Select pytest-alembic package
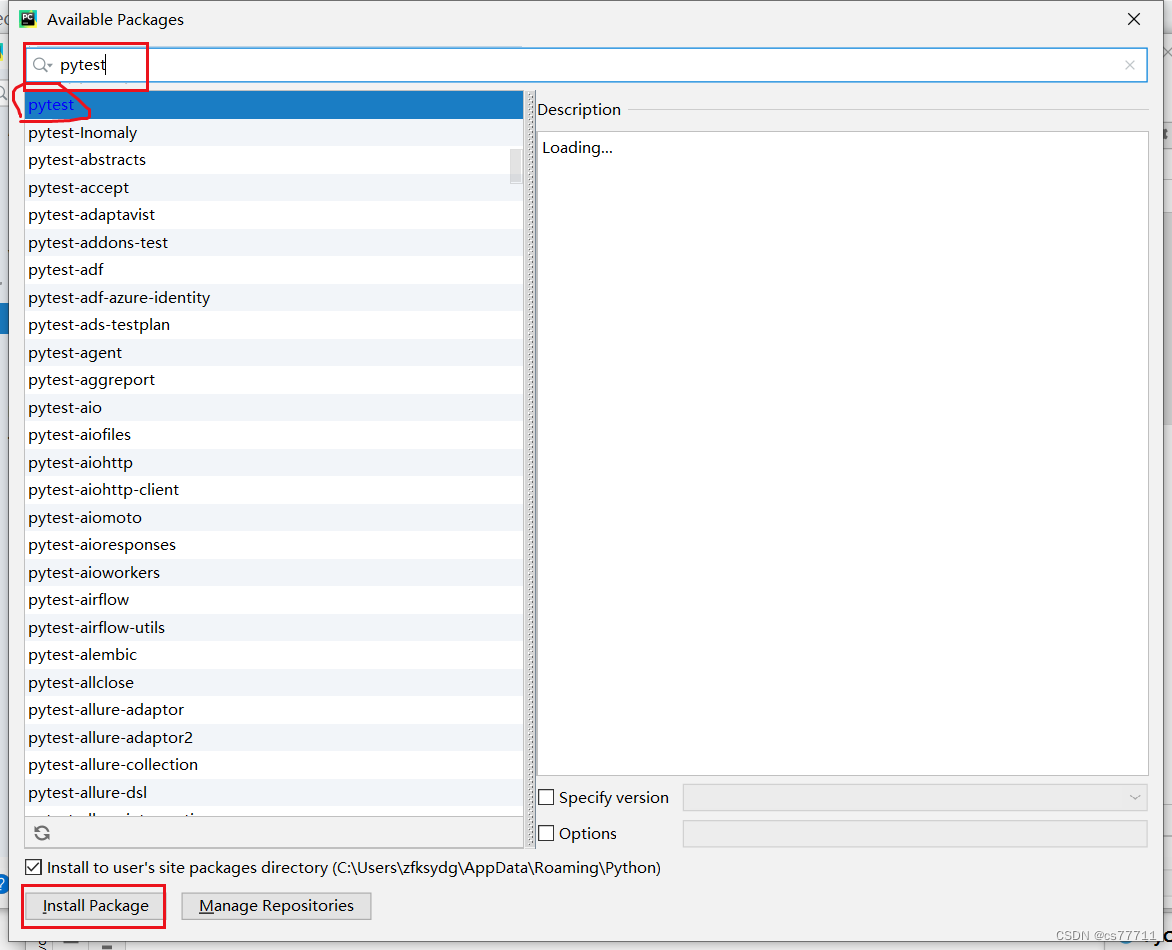This screenshot has width=1172, height=950. click(x=274, y=655)
